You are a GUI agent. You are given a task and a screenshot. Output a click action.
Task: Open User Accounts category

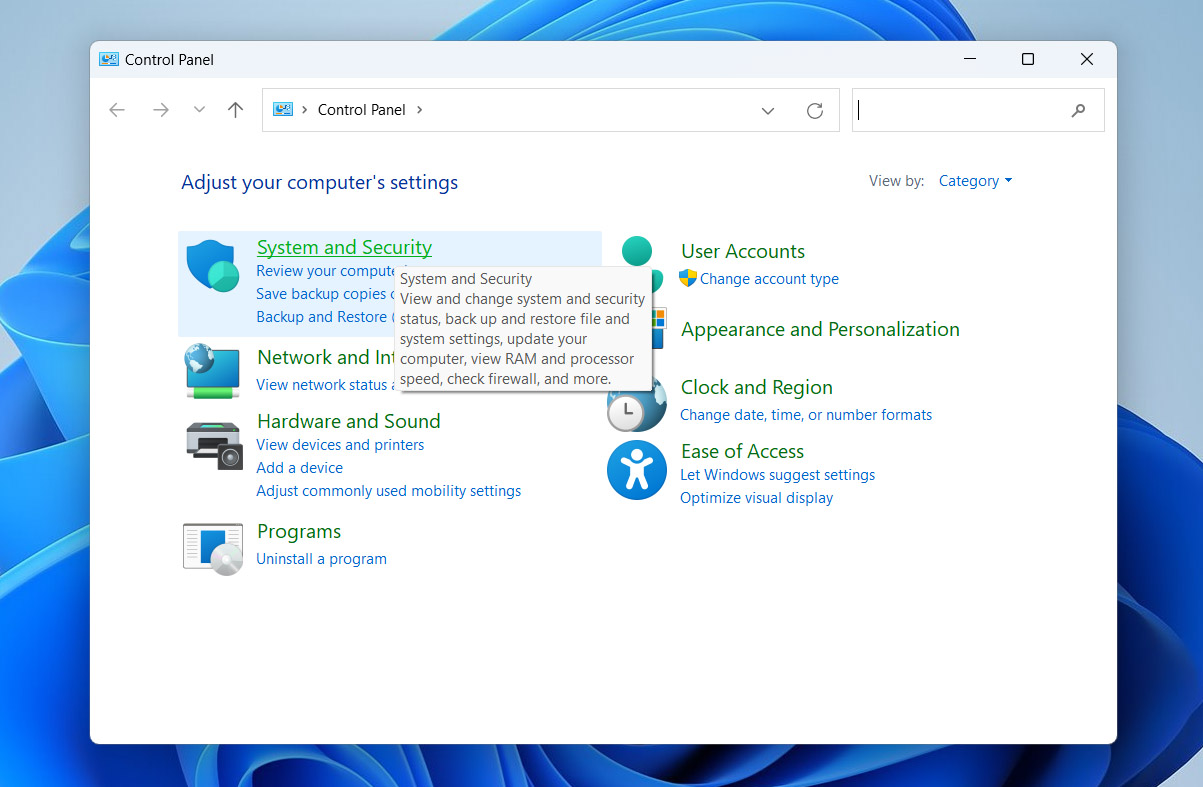coord(743,251)
